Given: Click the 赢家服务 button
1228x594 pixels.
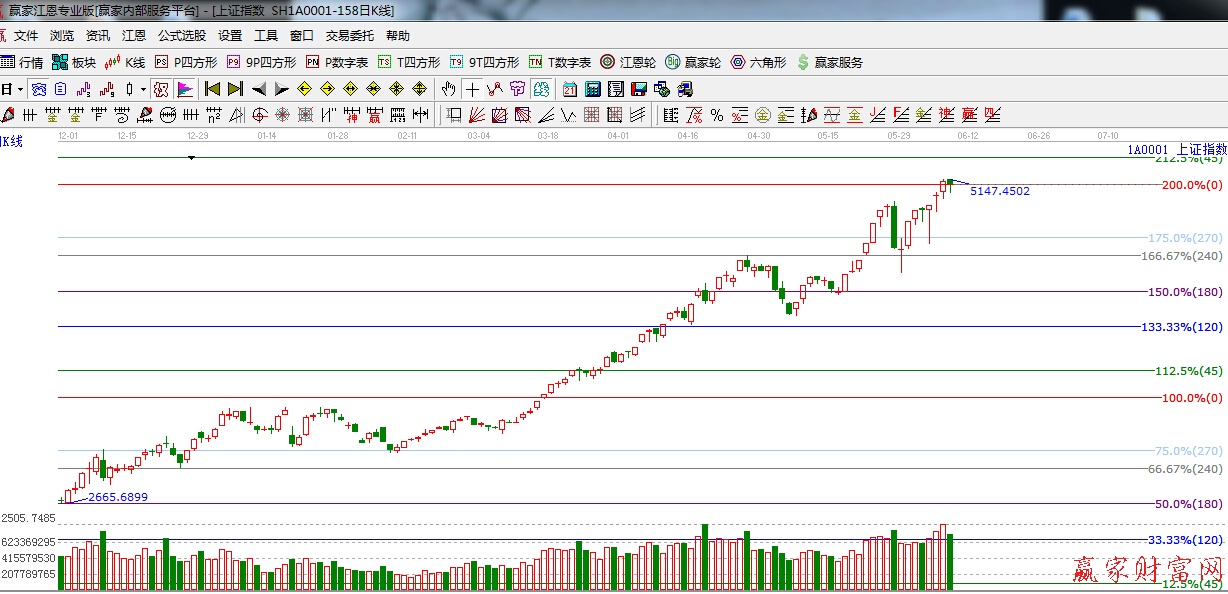Looking at the screenshot, I should click(829, 62).
